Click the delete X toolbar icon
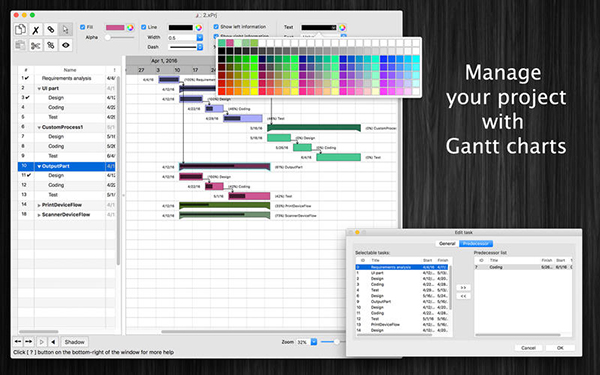The height and width of the screenshot is (375, 600). pos(36,30)
